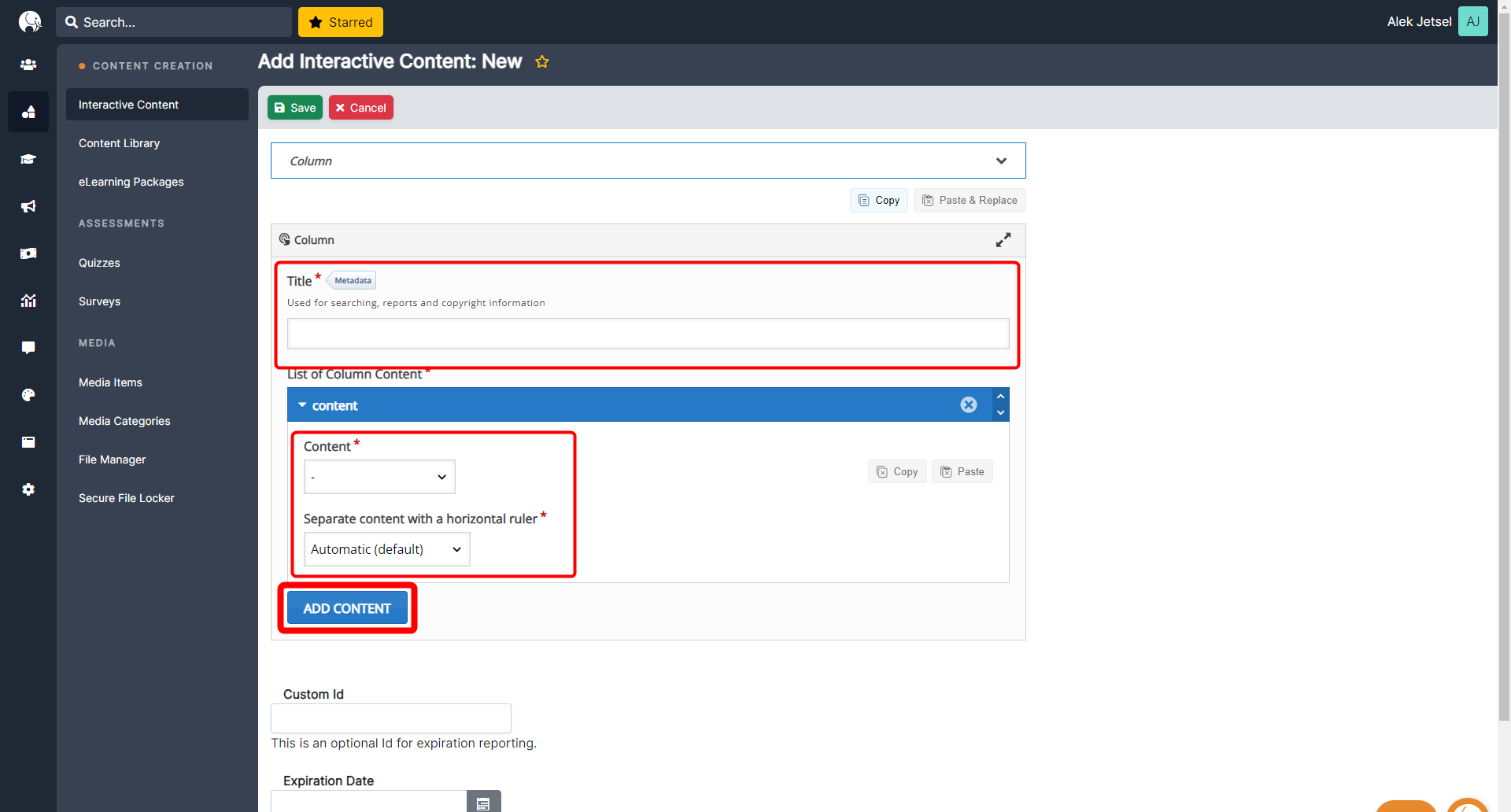Screen dimensions: 1511x812
Task: Open the horizontal ruler Automatic dropdown
Action: click(386, 549)
